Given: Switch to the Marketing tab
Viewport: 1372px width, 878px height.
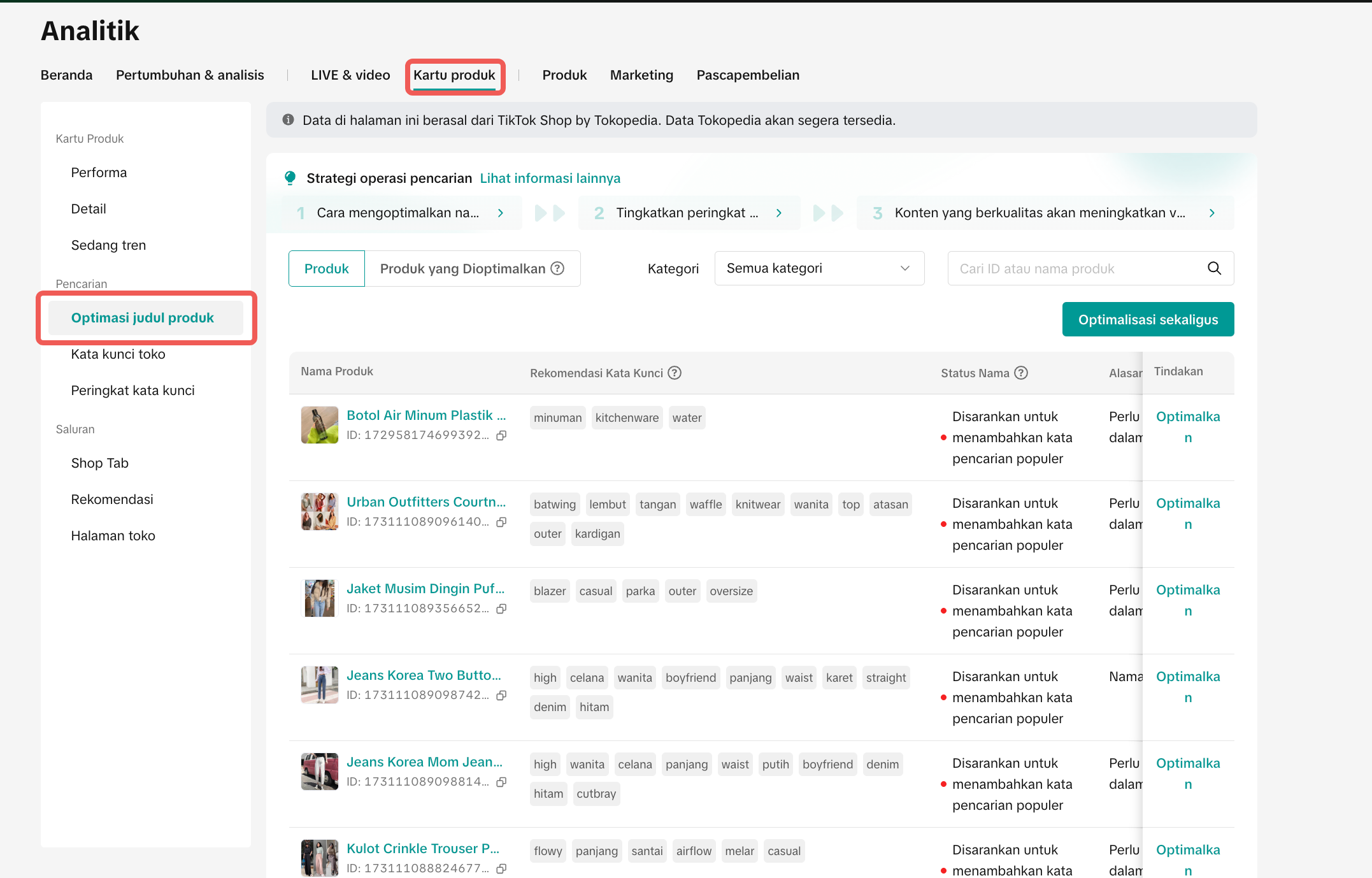Looking at the screenshot, I should 641,75.
